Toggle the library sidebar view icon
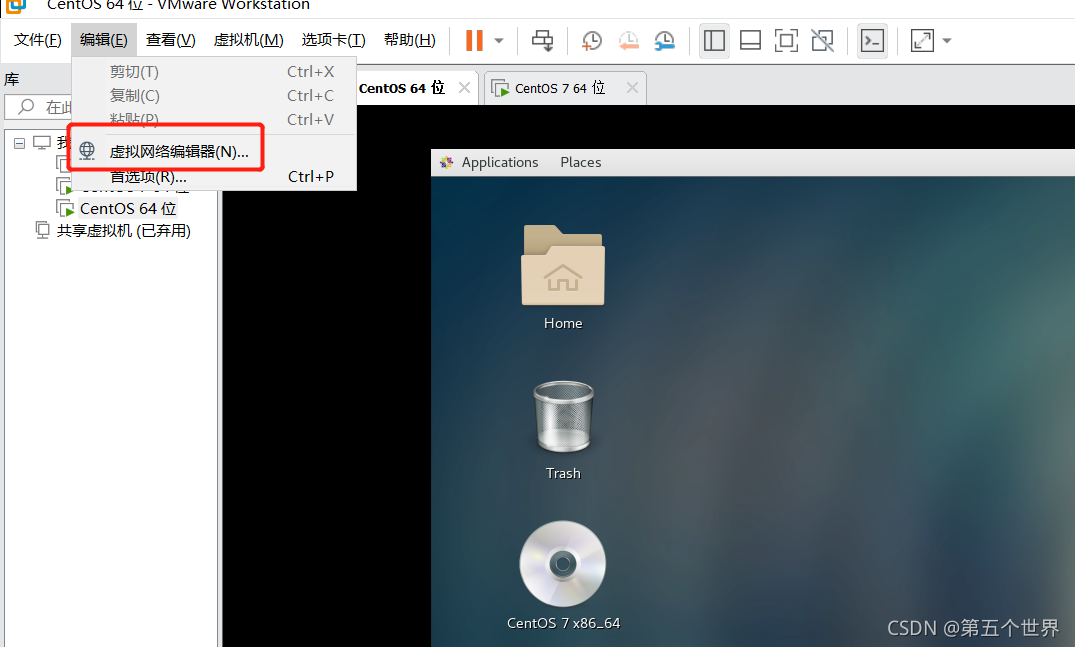1075x647 pixels. point(714,40)
